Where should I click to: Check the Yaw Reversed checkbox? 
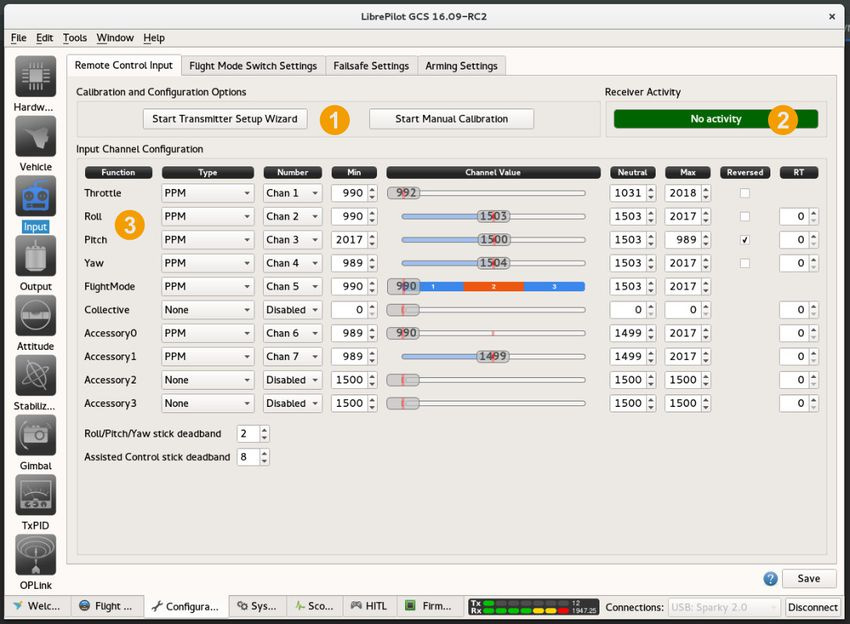[745, 263]
